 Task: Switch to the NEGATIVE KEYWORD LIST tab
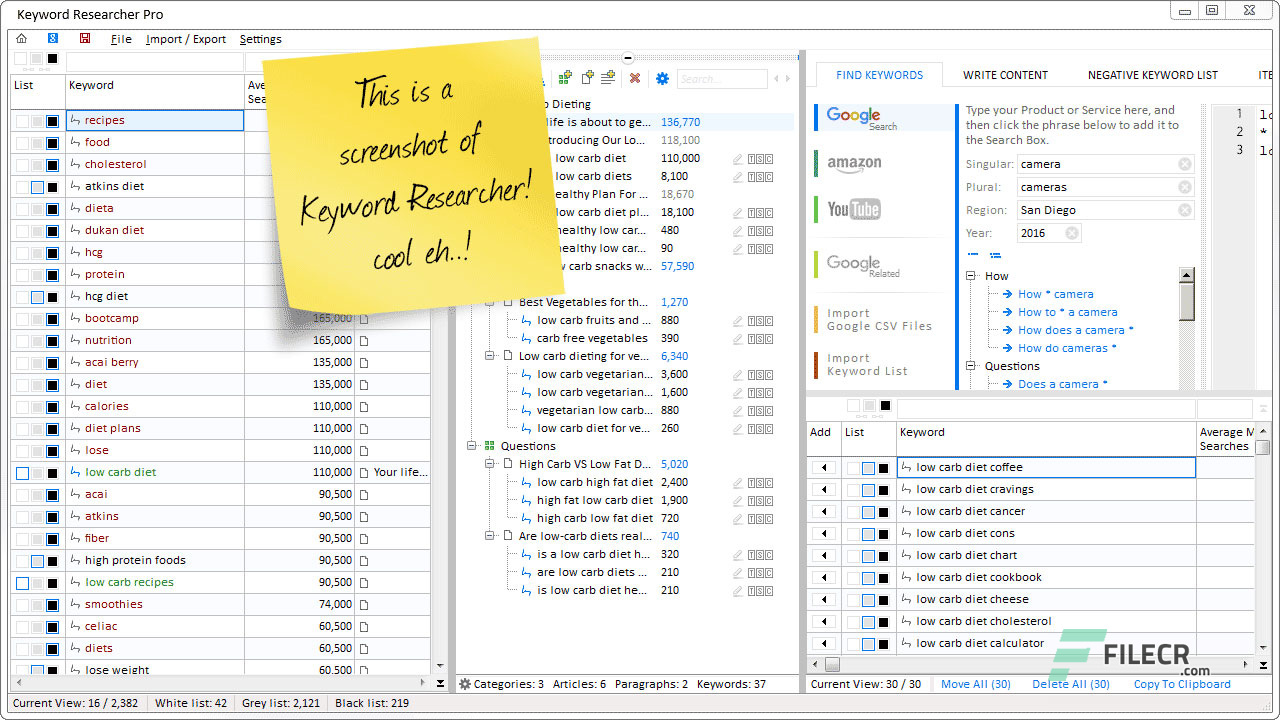(1153, 75)
